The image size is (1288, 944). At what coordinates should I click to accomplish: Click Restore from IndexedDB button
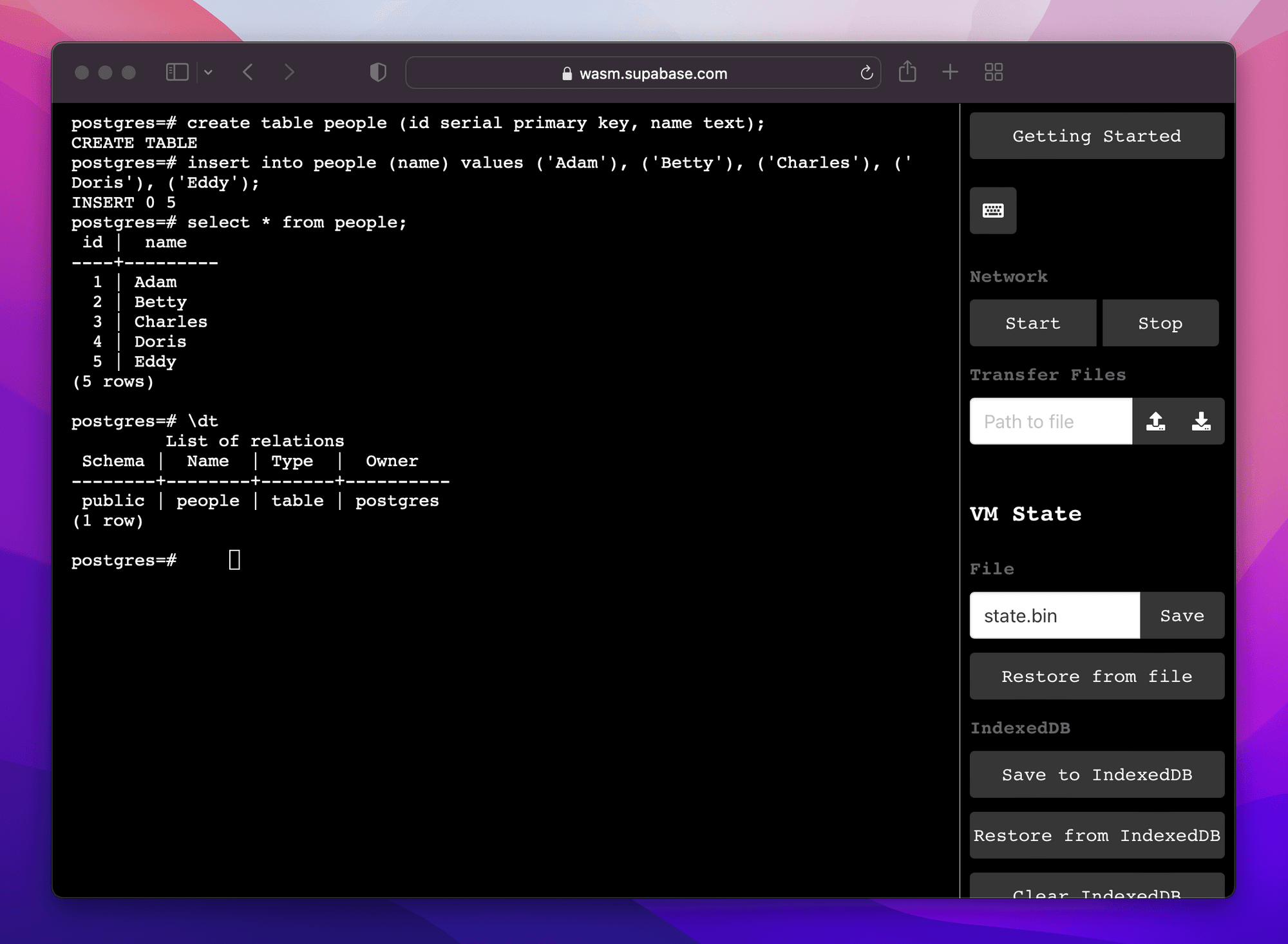coord(1097,836)
